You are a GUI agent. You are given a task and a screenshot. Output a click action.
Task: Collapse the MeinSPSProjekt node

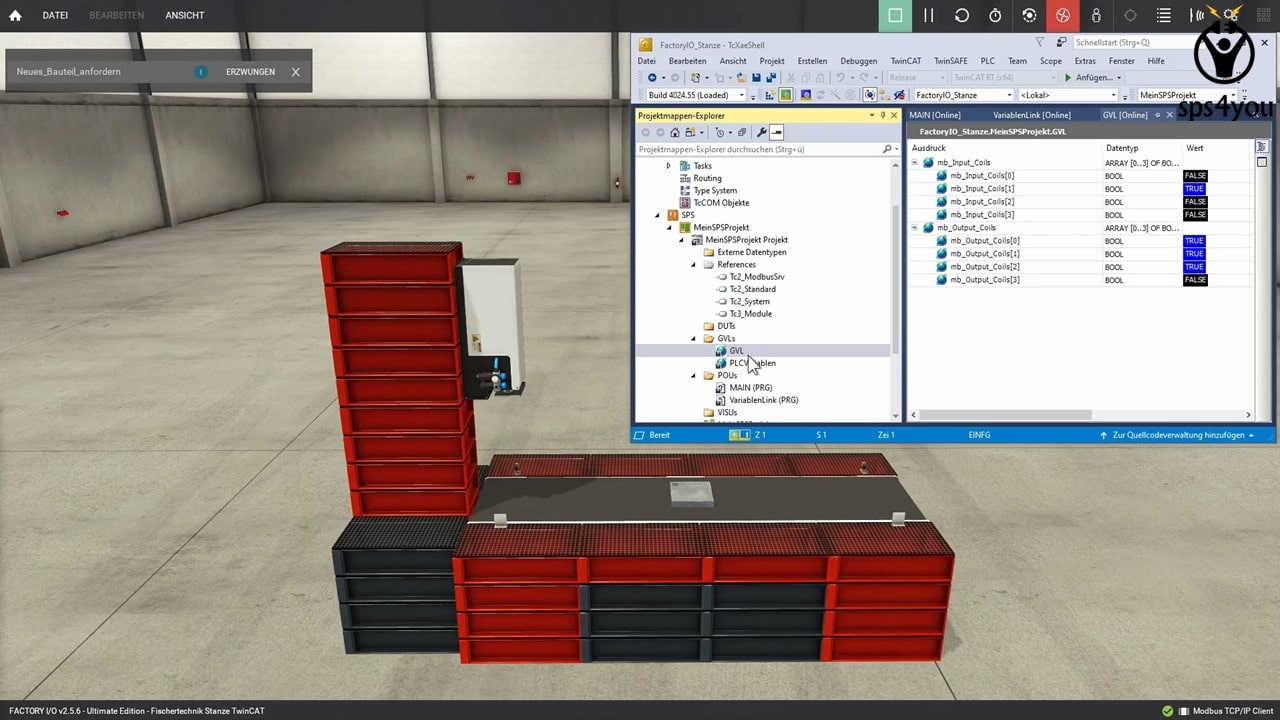click(670, 227)
